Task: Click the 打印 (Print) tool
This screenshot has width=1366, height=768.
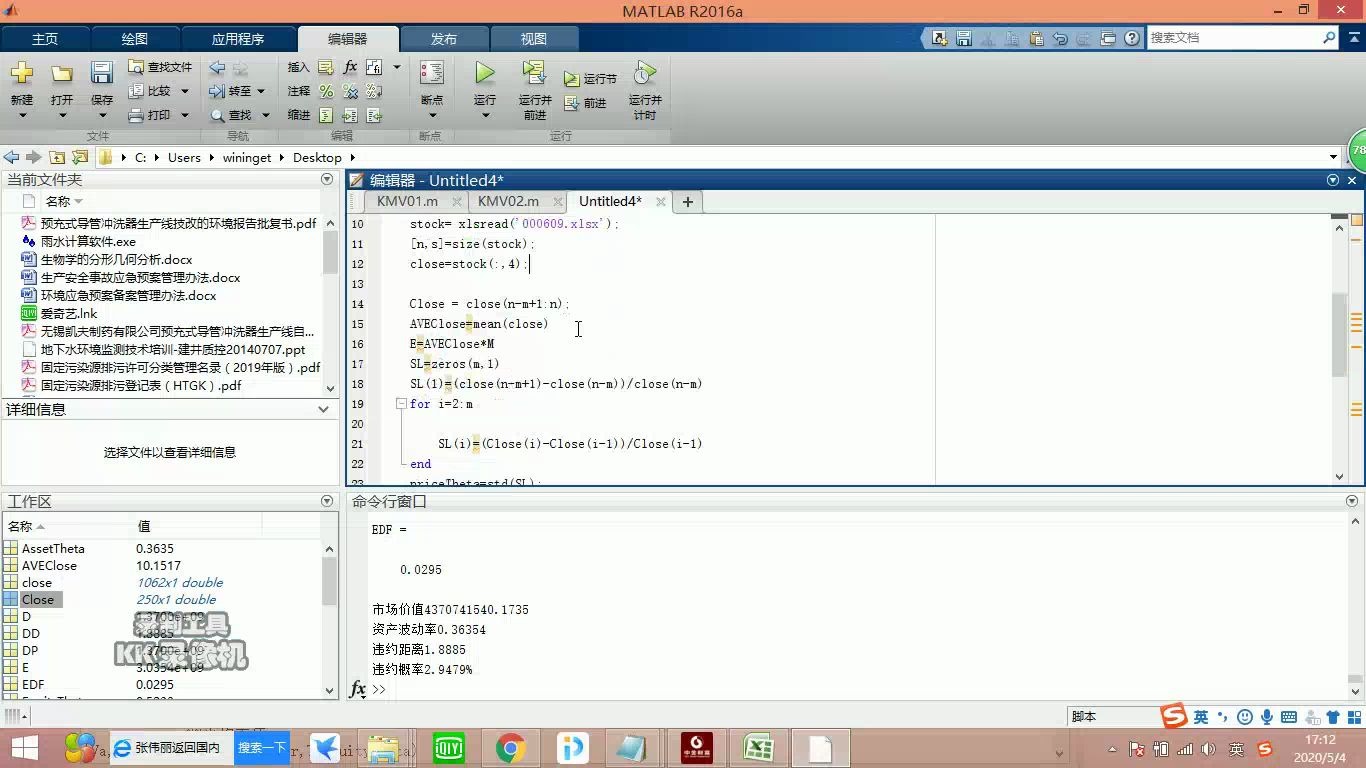Action: tap(150, 115)
